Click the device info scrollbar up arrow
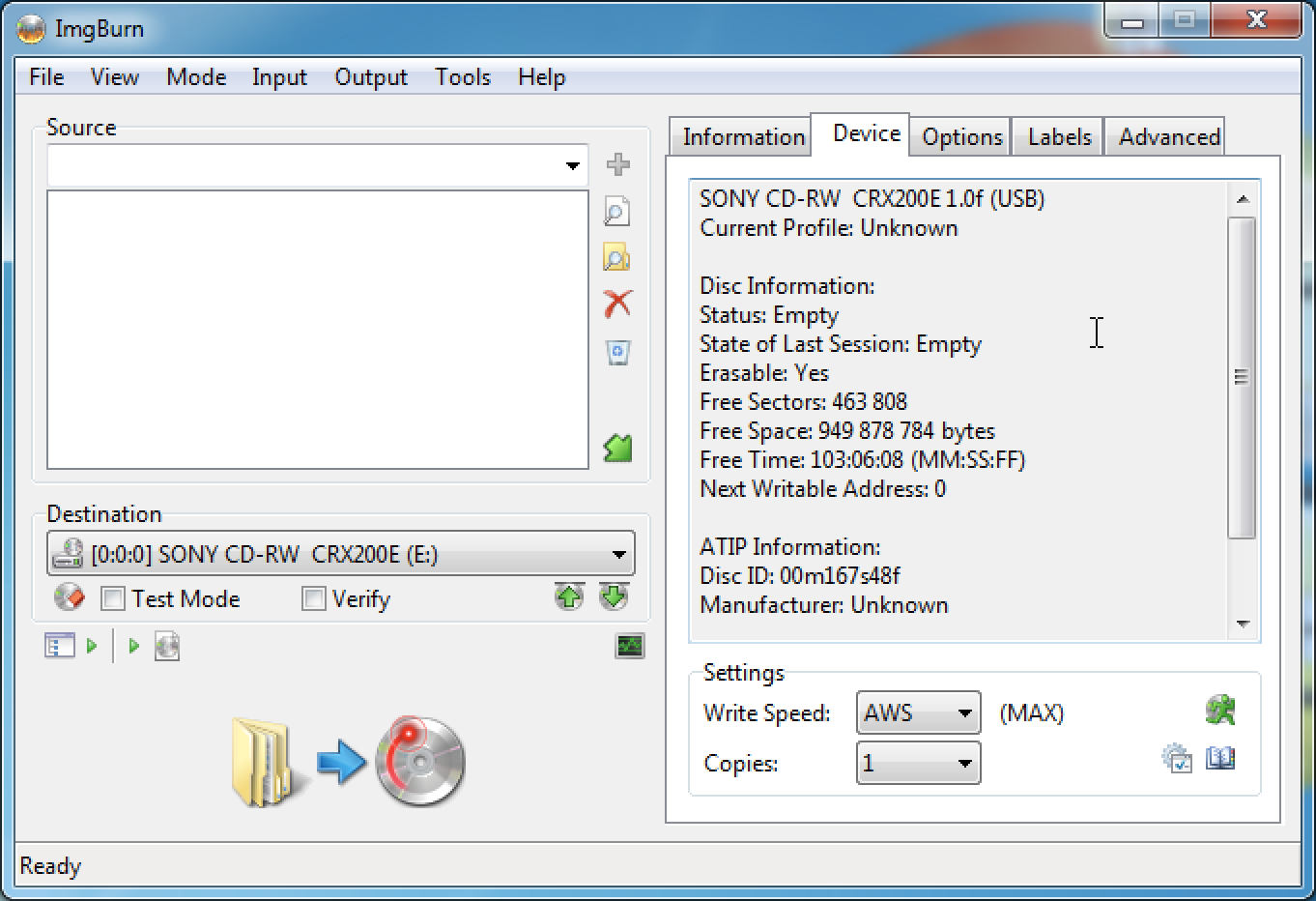Image resolution: width=1316 pixels, height=901 pixels. coord(1243,199)
